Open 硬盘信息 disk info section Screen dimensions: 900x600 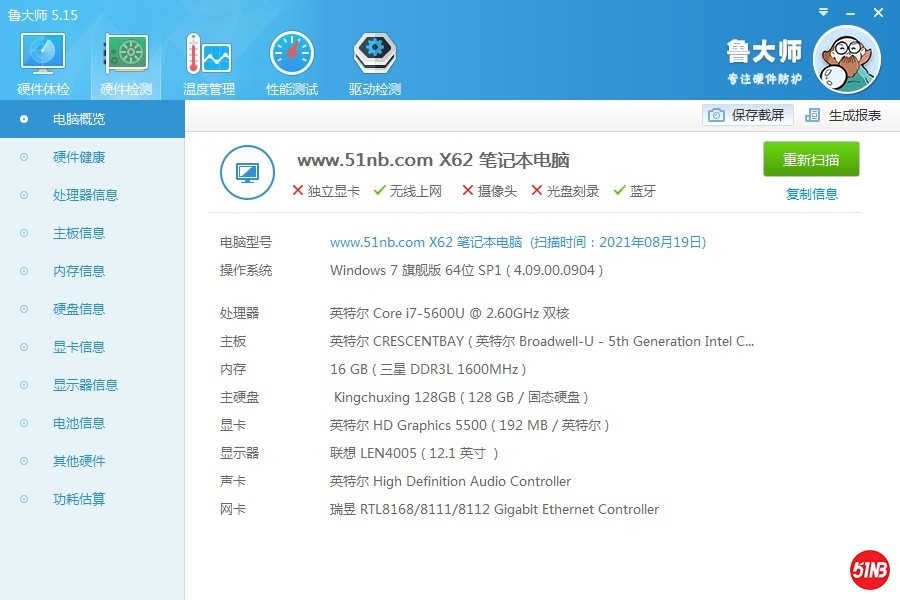pos(79,309)
